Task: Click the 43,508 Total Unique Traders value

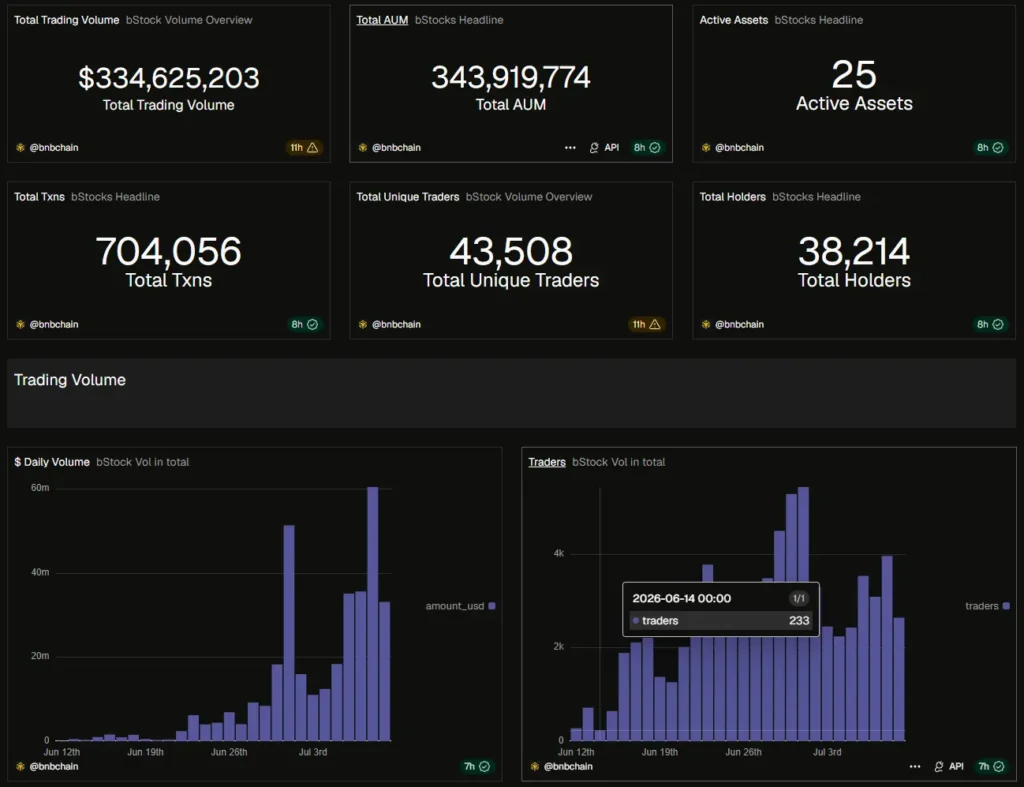Action: click(511, 251)
